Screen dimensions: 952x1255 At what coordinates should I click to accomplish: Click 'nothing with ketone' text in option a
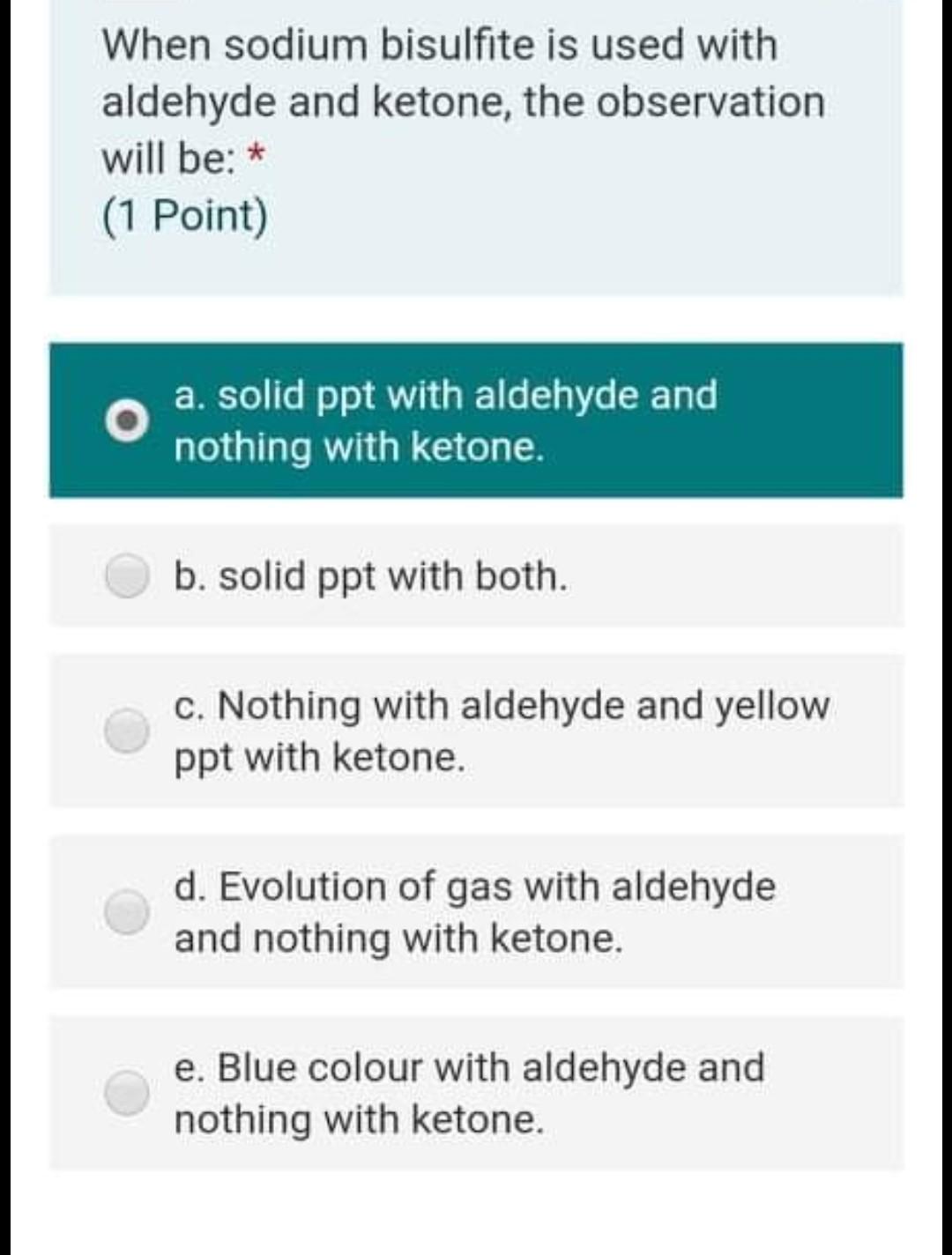pyautogui.click(x=360, y=448)
